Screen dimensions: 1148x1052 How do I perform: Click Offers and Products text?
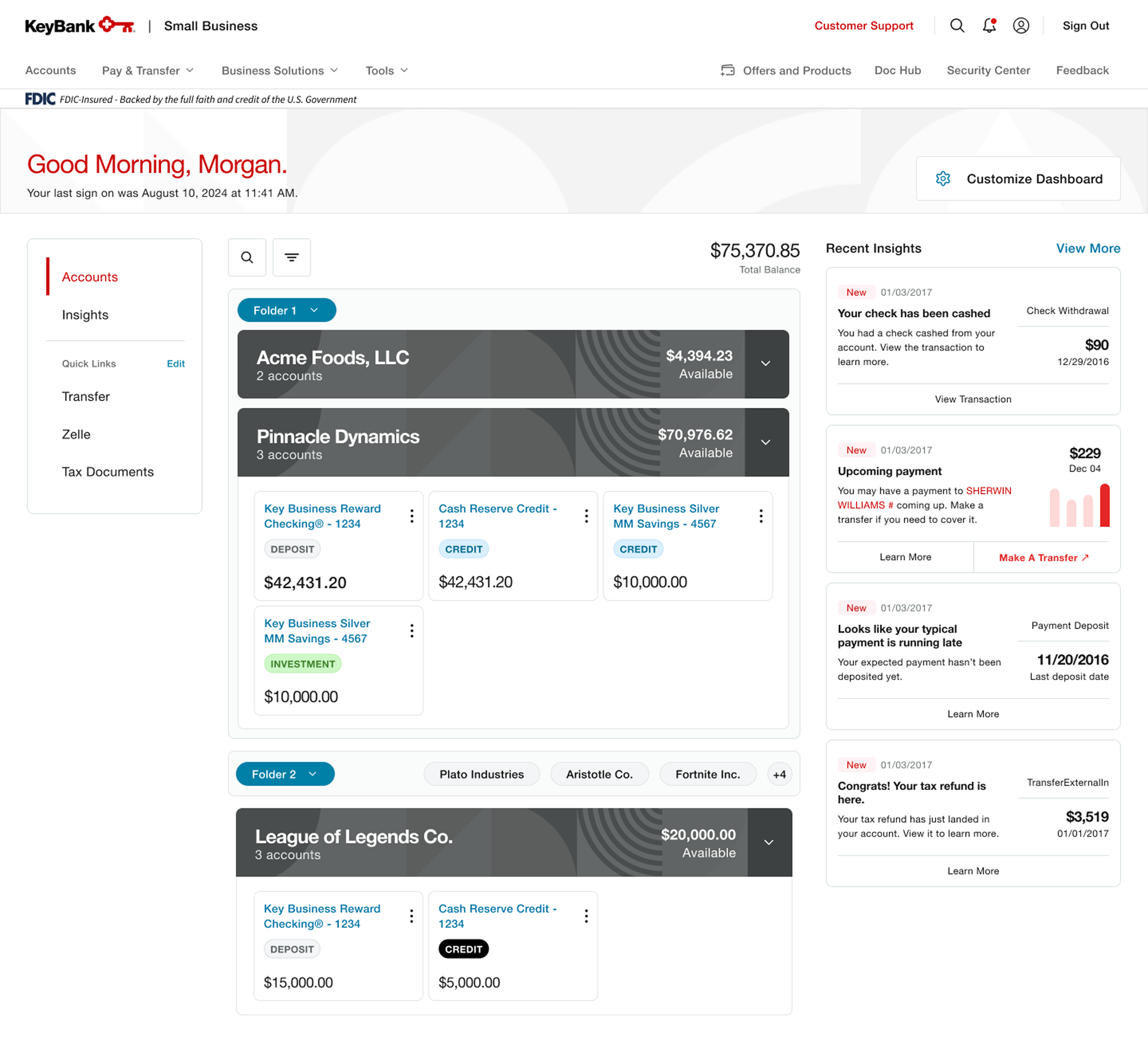point(797,71)
